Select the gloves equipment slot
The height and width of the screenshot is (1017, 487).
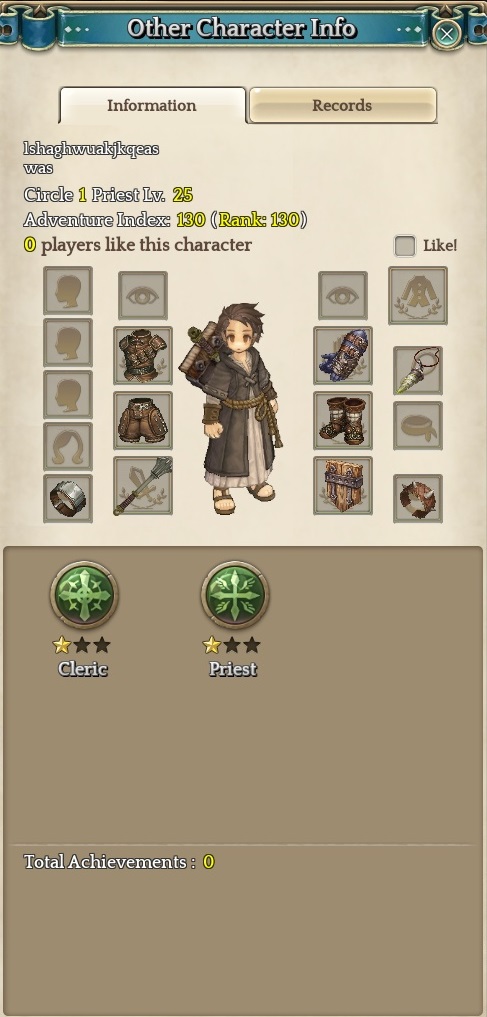[x=342, y=355]
